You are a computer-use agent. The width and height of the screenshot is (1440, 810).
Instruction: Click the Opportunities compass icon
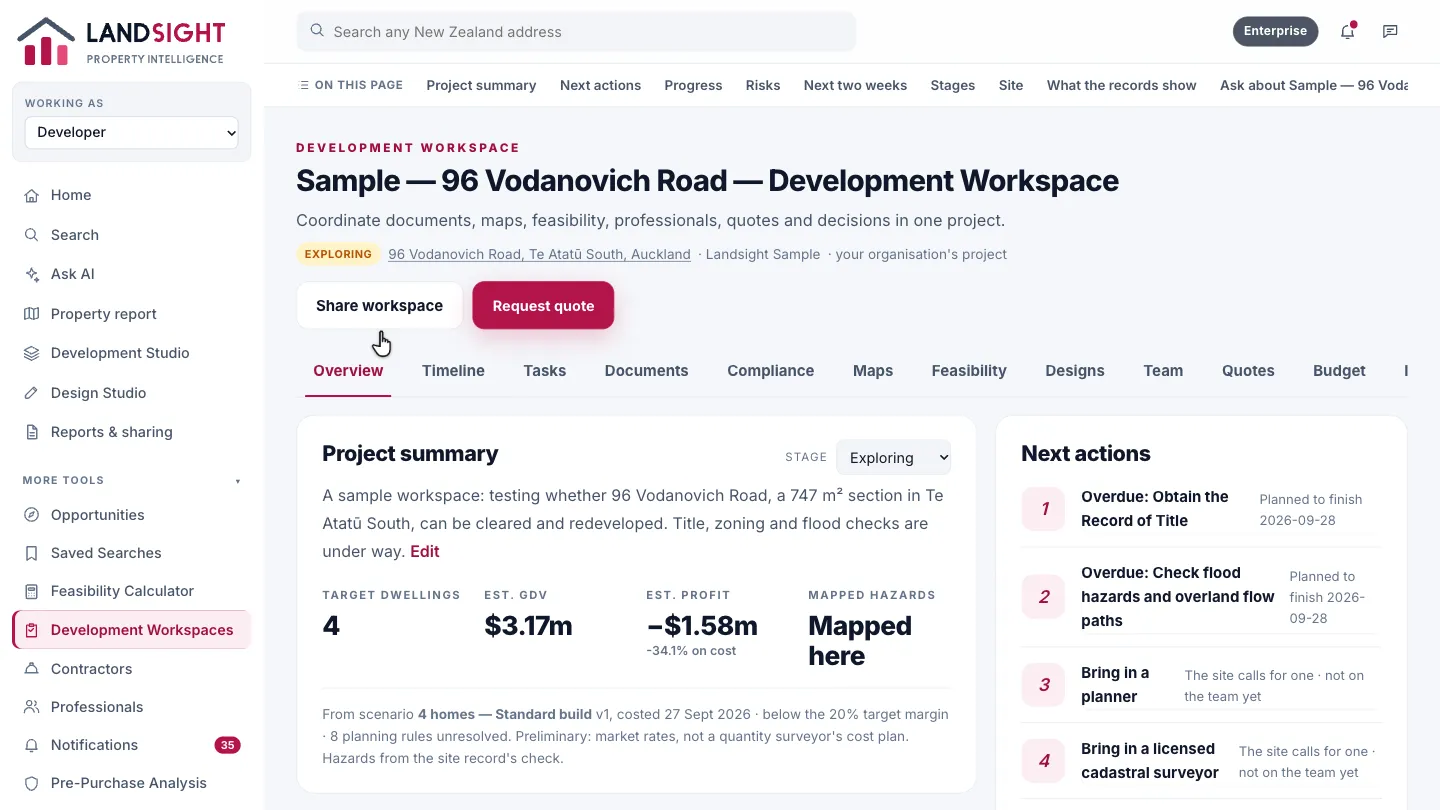(x=32, y=515)
